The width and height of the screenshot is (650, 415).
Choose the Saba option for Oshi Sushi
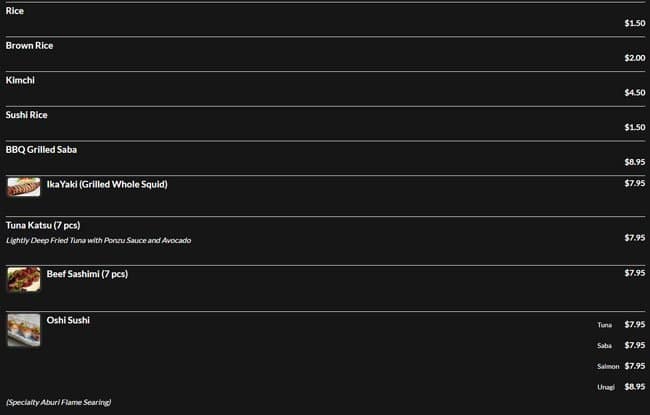(605, 346)
